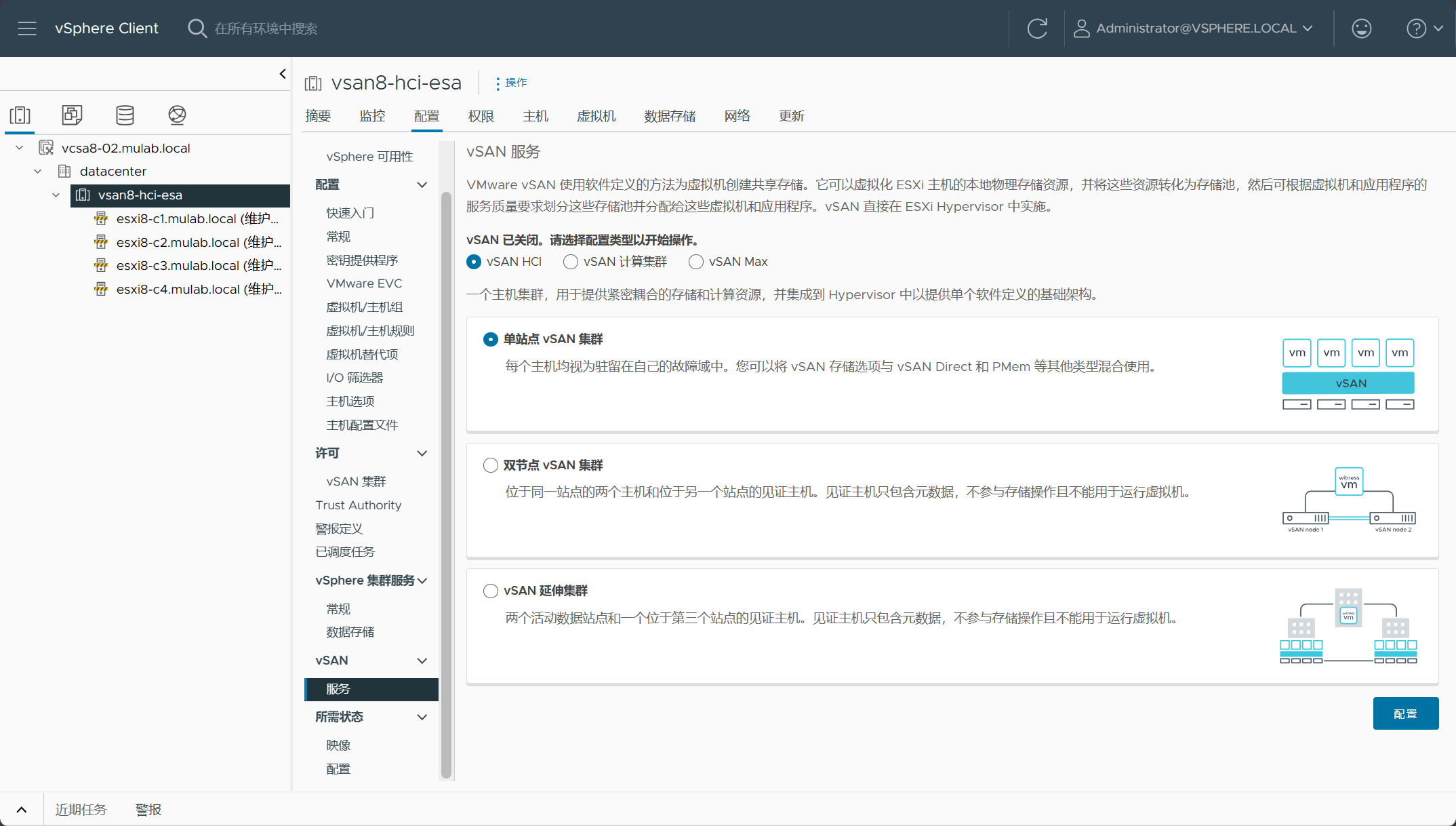This screenshot has width=1456, height=826.
Task: Open the 监控 tab
Action: pyautogui.click(x=372, y=116)
